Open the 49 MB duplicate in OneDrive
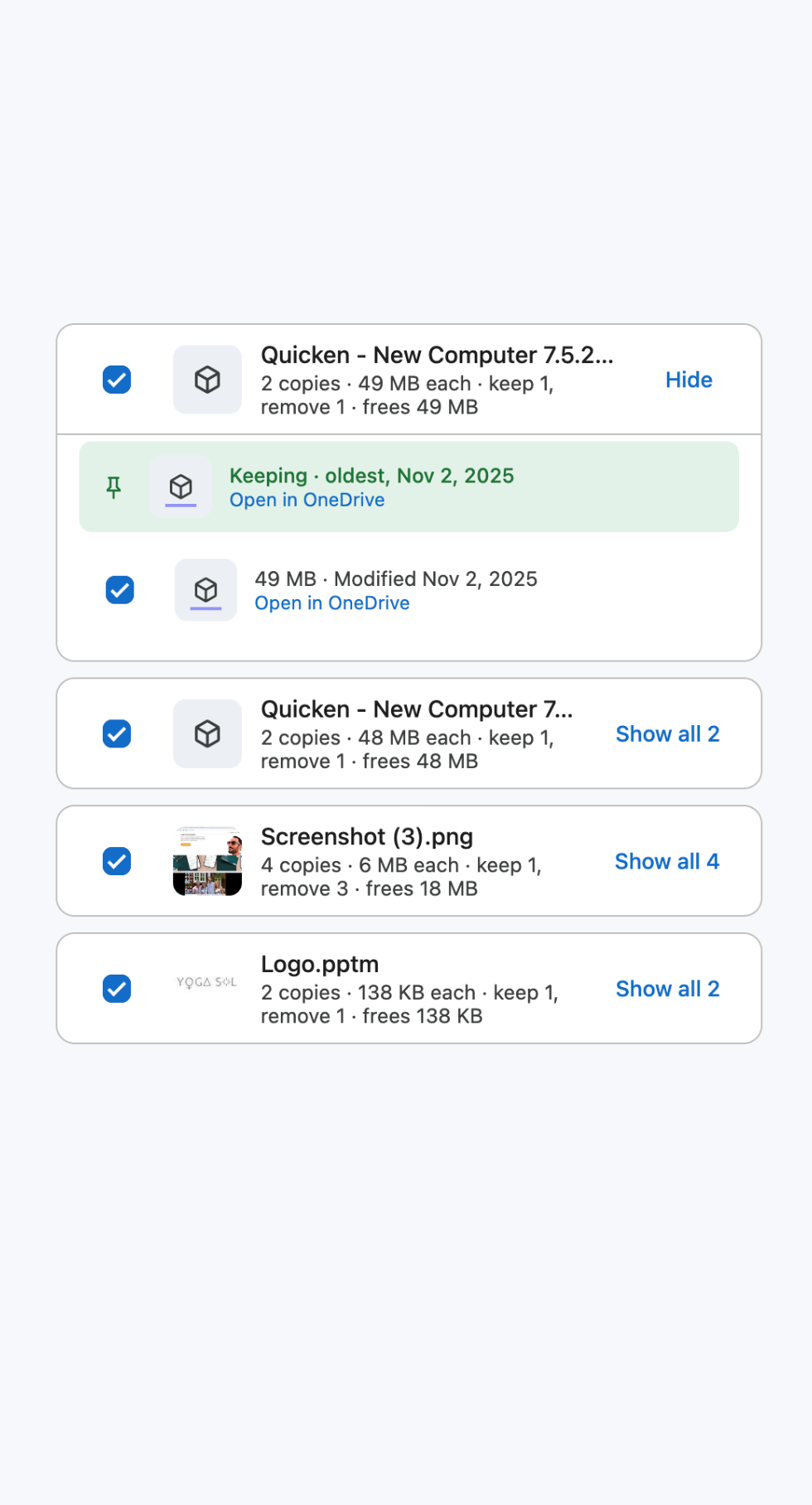Screen dimensions: 812x1505 332,602
